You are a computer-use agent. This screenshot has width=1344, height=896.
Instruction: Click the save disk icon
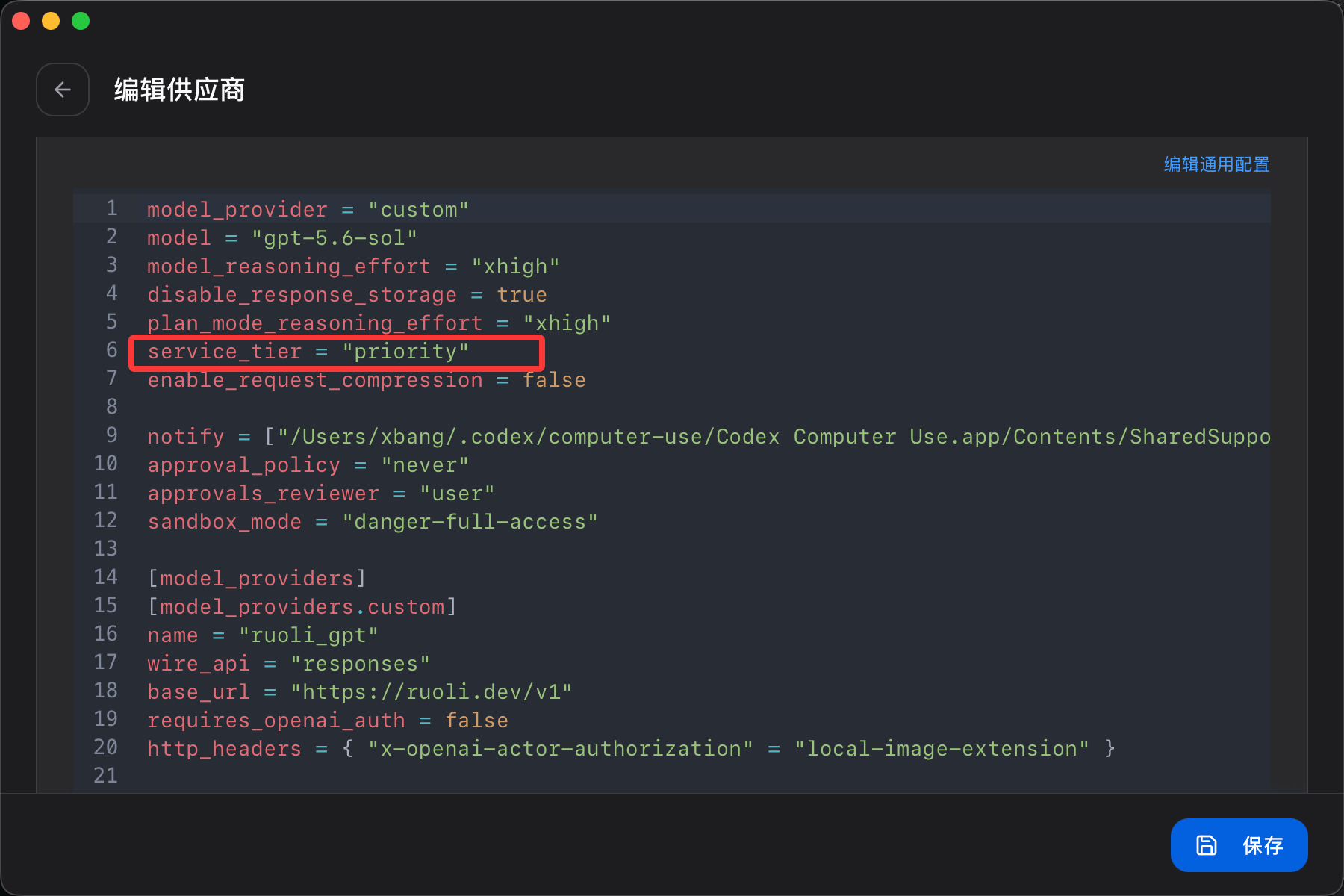1207,845
